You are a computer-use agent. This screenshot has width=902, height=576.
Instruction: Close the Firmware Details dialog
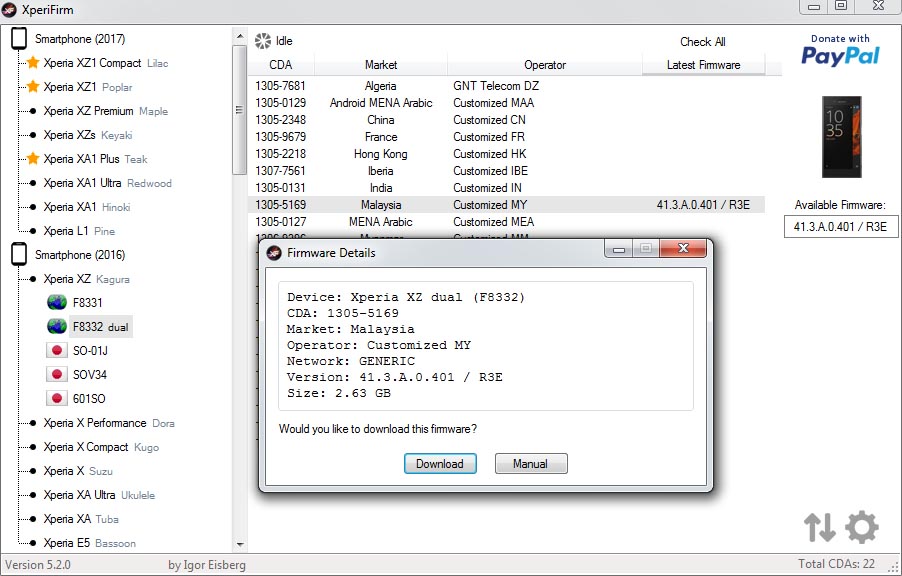tap(683, 248)
